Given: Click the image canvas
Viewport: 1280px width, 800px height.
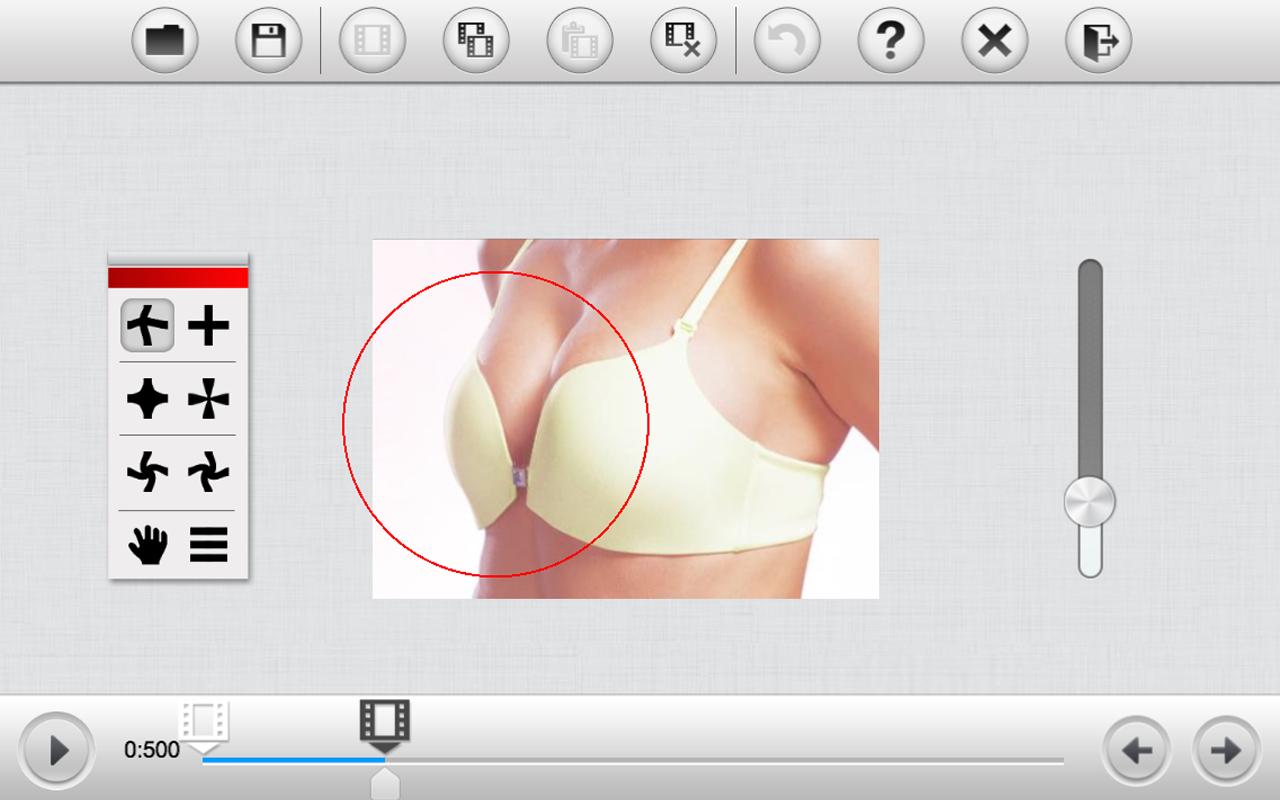Looking at the screenshot, I should (x=626, y=419).
